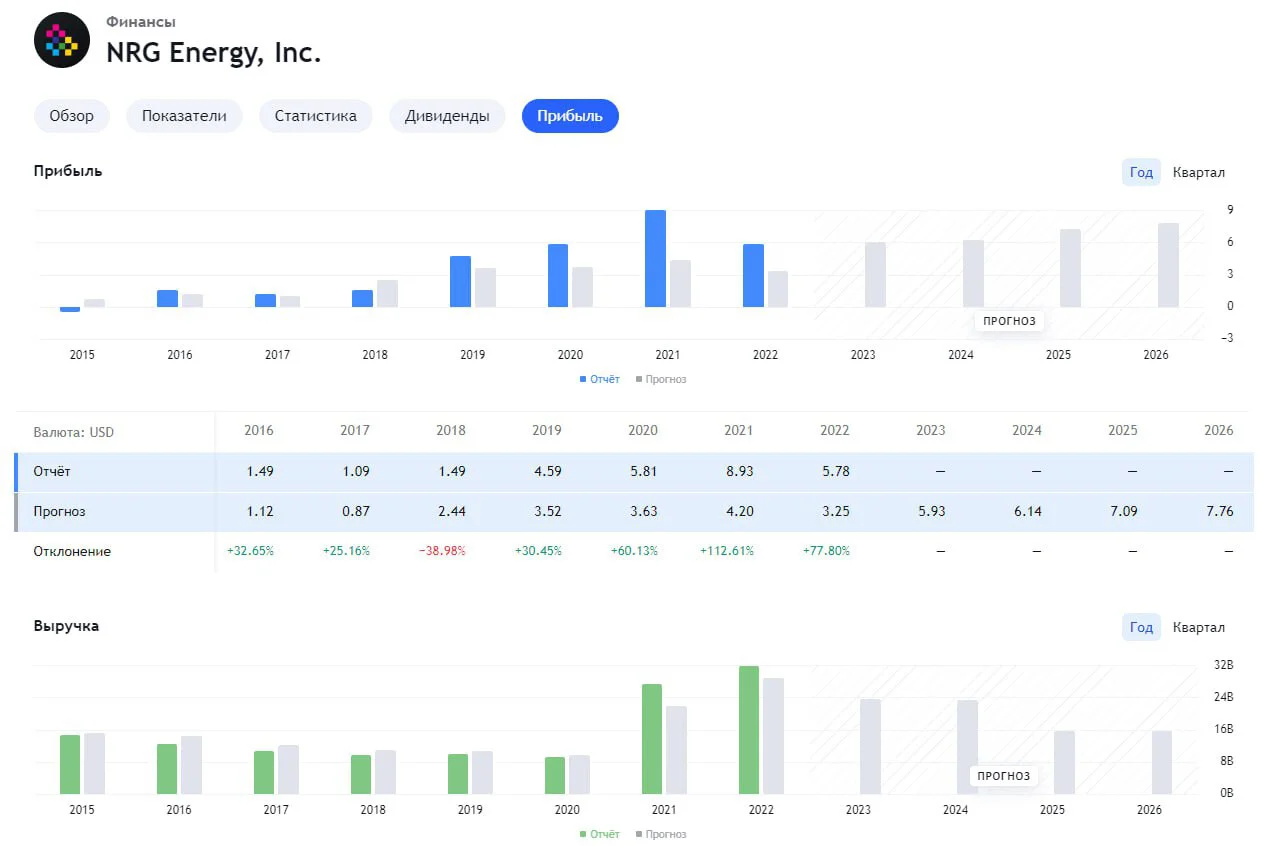The width and height of the screenshot is (1266, 846).
Task: Click forecast value 7.09
Action: (1123, 511)
